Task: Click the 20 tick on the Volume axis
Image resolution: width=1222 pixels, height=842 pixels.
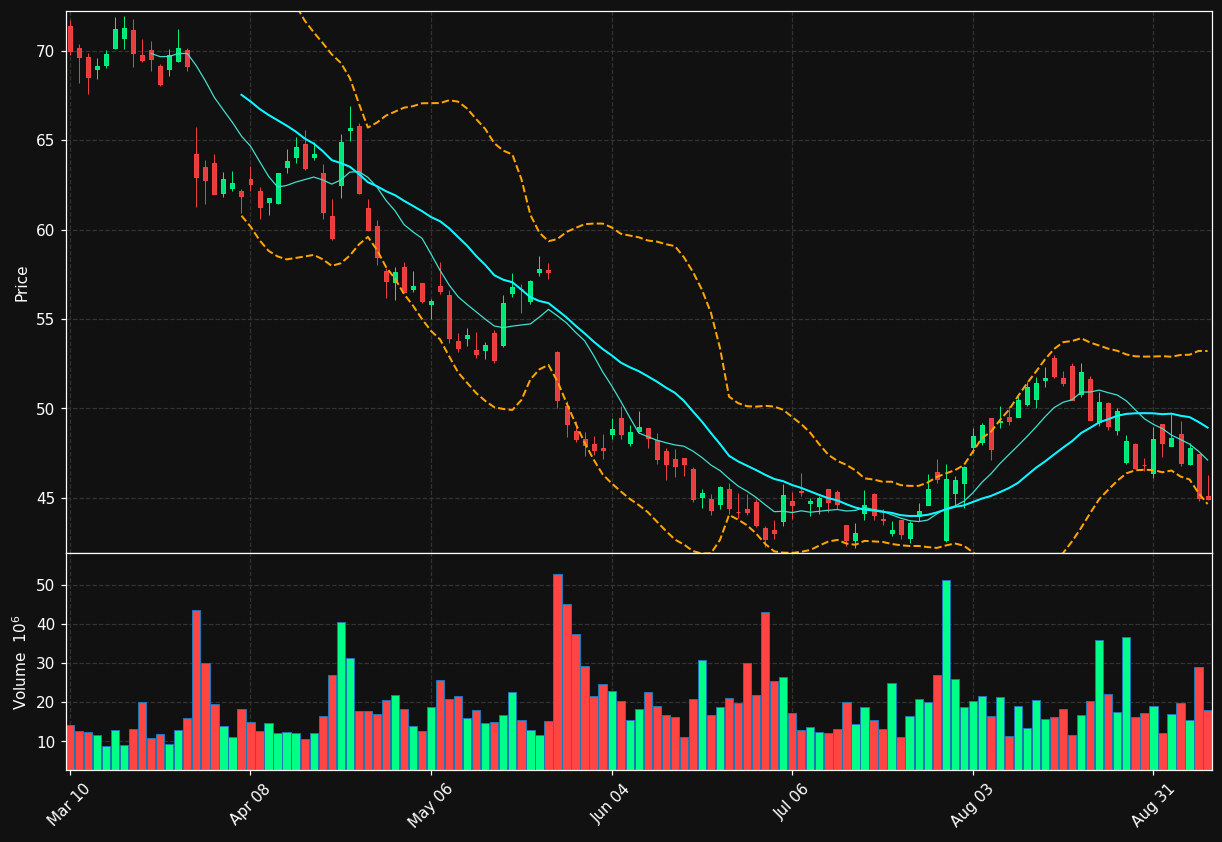Action: pyautogui.click(x=47, y=703)
